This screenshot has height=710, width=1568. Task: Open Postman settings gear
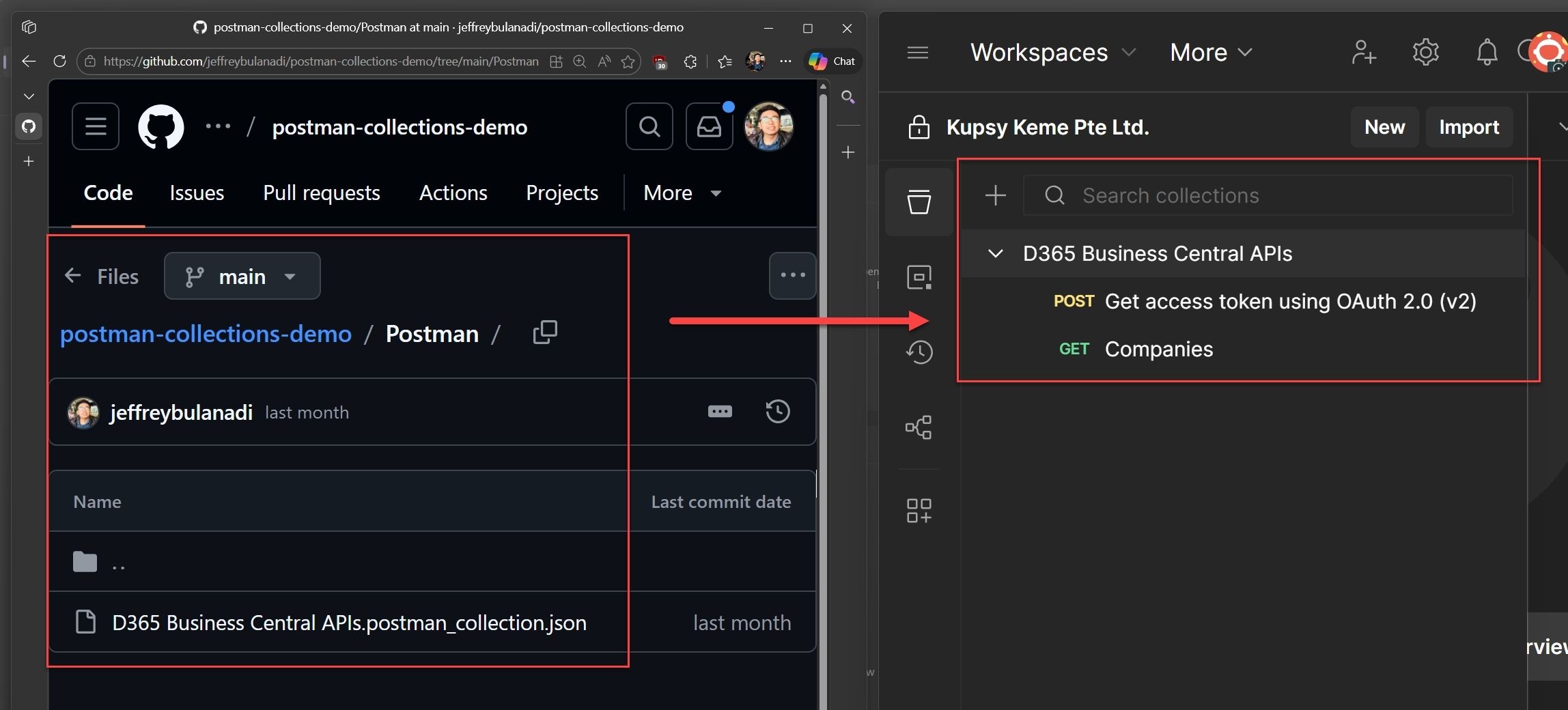click(x=1426, y=52)
